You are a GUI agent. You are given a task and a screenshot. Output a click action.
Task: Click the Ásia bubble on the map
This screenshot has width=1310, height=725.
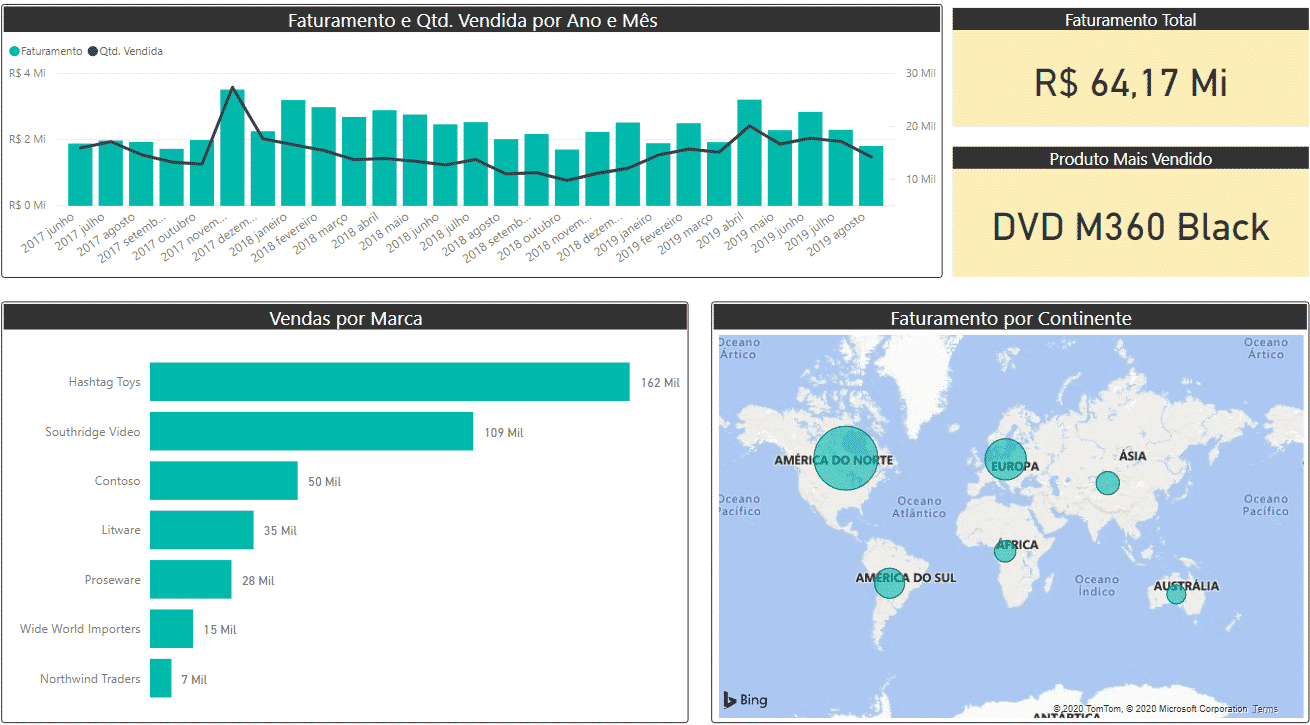(x=1107, y=483)
